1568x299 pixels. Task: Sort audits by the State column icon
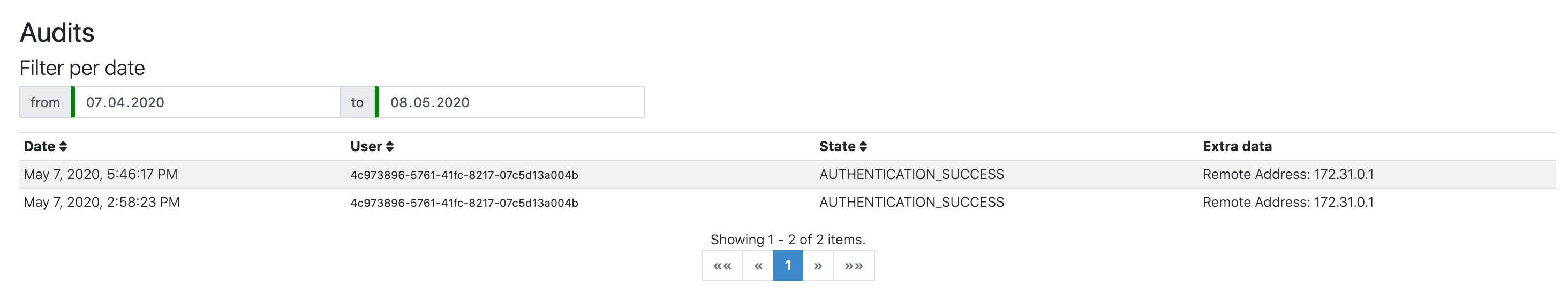coord(863,146)
